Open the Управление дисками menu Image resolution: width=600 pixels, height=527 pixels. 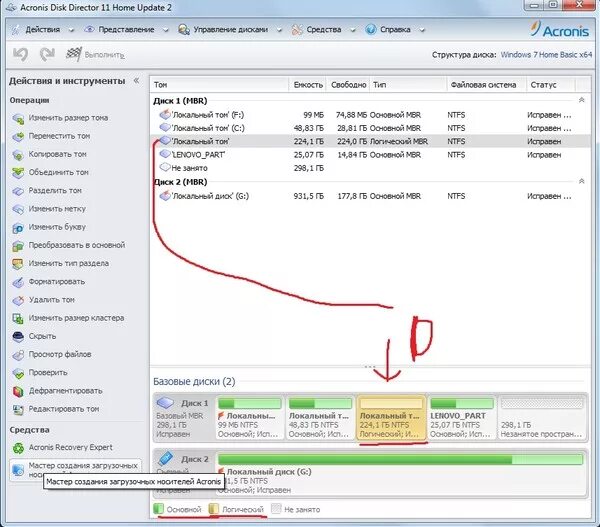(230, 29)
